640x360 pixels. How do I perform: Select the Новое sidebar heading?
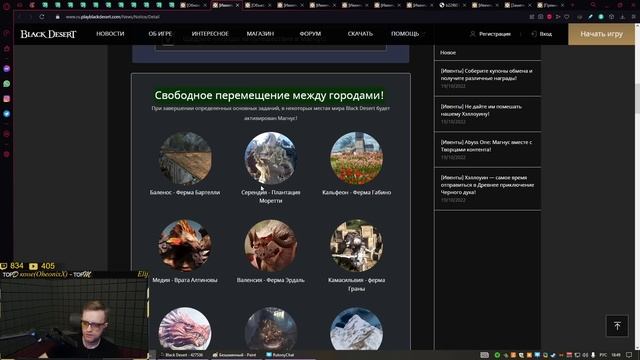click(x=448, y=53)
